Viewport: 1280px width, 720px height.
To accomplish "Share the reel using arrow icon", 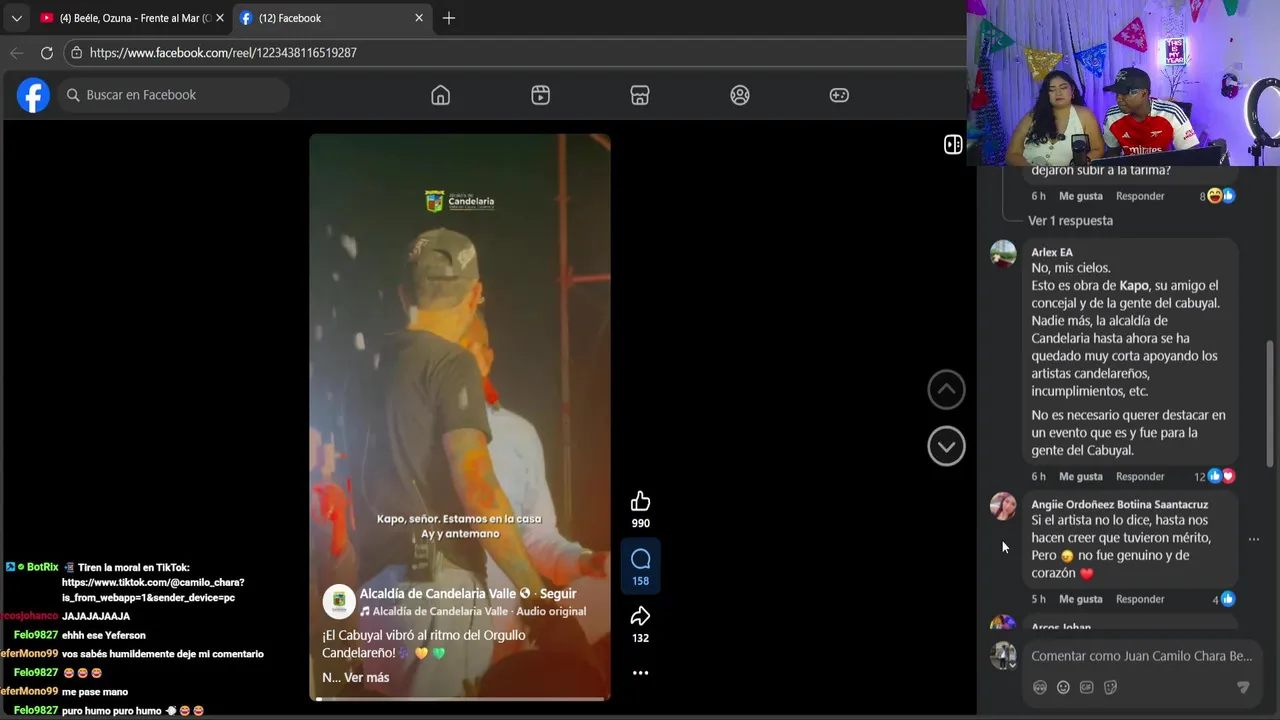I will [640, 616].
